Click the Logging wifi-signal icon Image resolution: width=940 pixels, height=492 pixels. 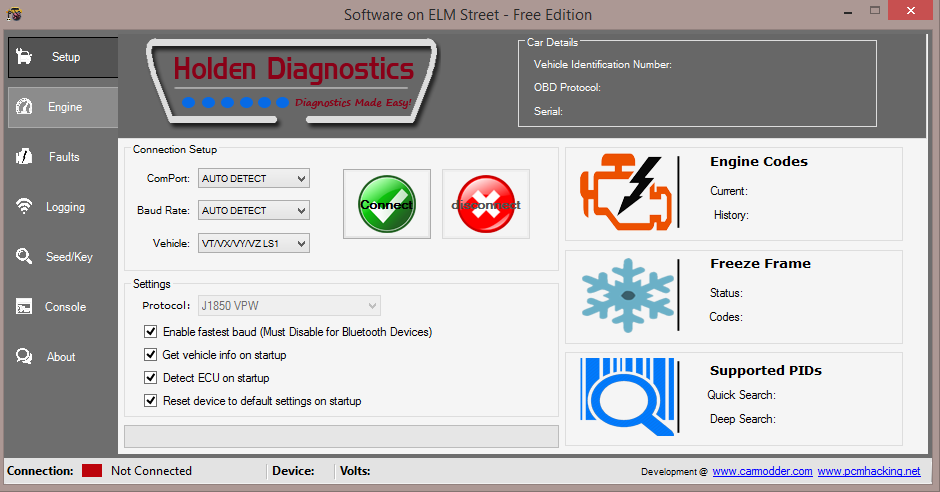pyautogui.click(x=24, y=206)
